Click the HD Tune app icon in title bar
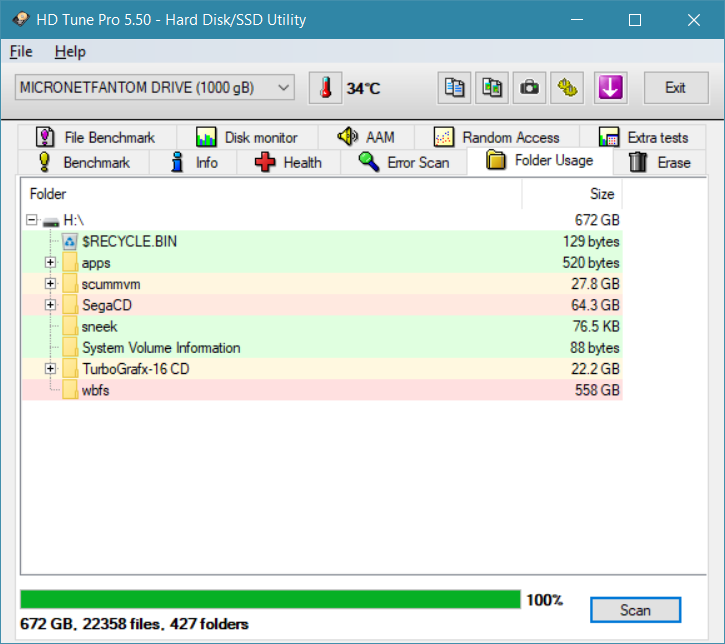Image resolution: width=725 pixels, height=644 pixels. point(21,19)
